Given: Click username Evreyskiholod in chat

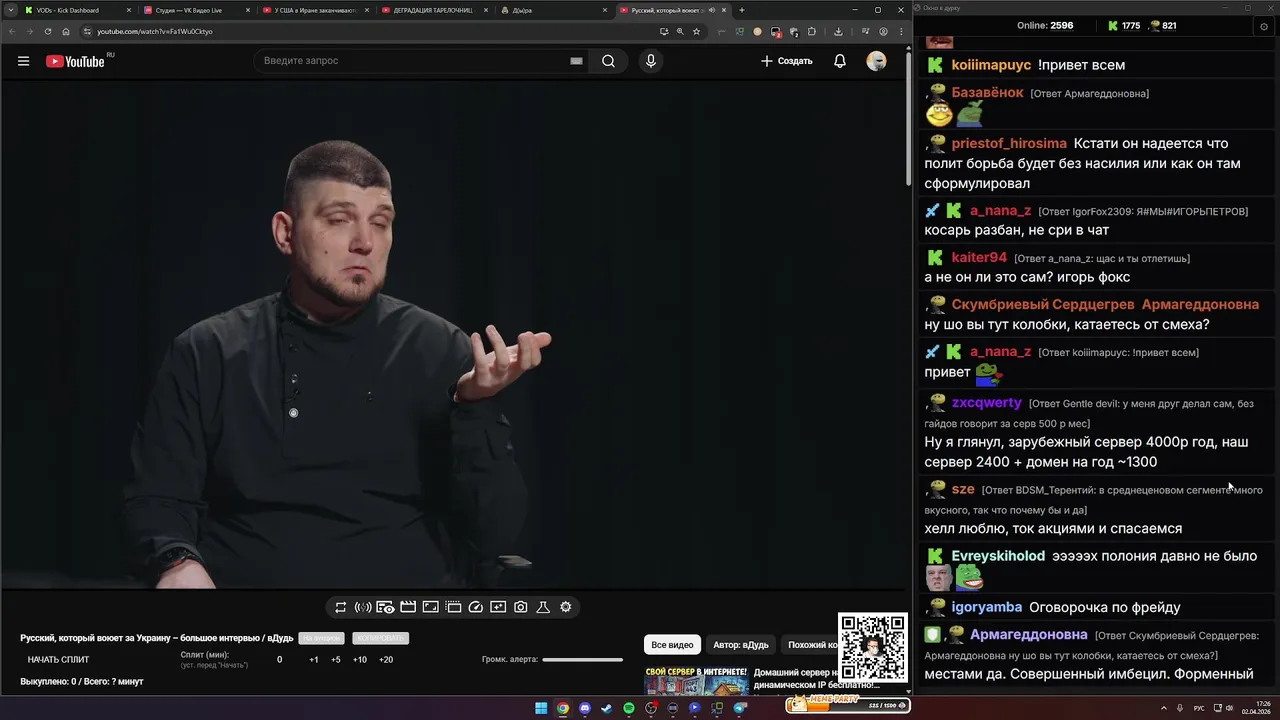Looking at the screenshot, I should click(x=998, y=556).
